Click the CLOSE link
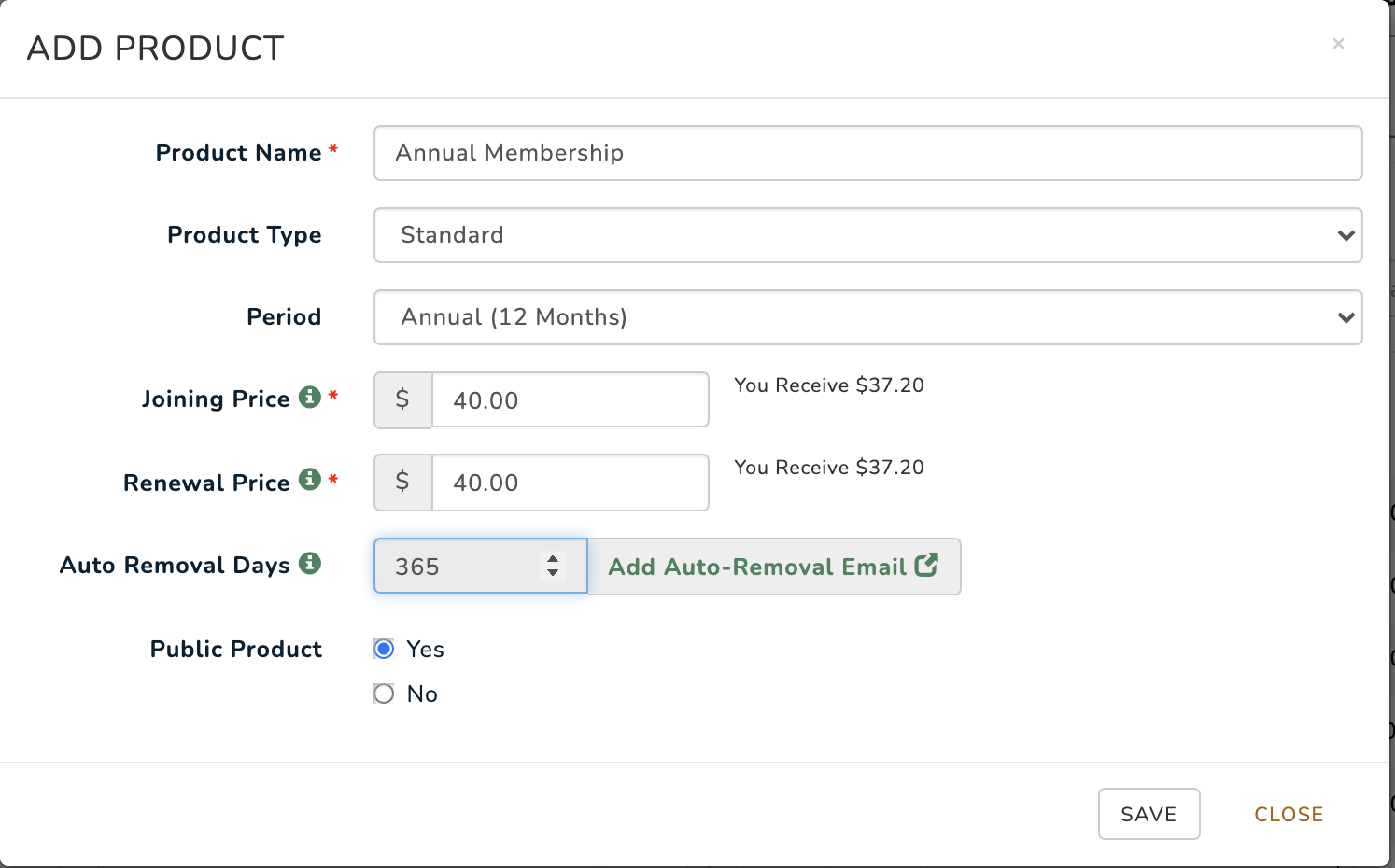Viewport: 1395px width, 868px height. coord(1289,814)
